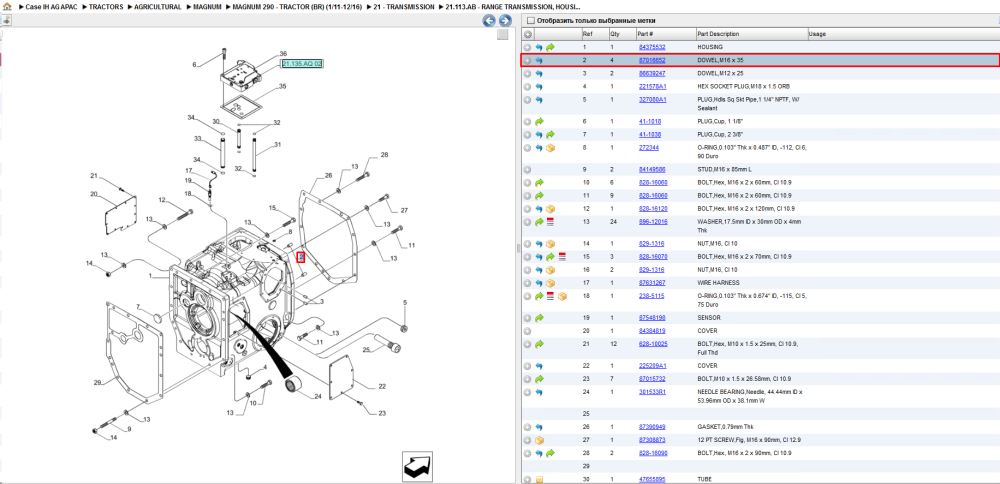This screenshot has height=484, width=1000.
Task: Click the large black arrow in the diagram corner
Action: tap(417, 467)
